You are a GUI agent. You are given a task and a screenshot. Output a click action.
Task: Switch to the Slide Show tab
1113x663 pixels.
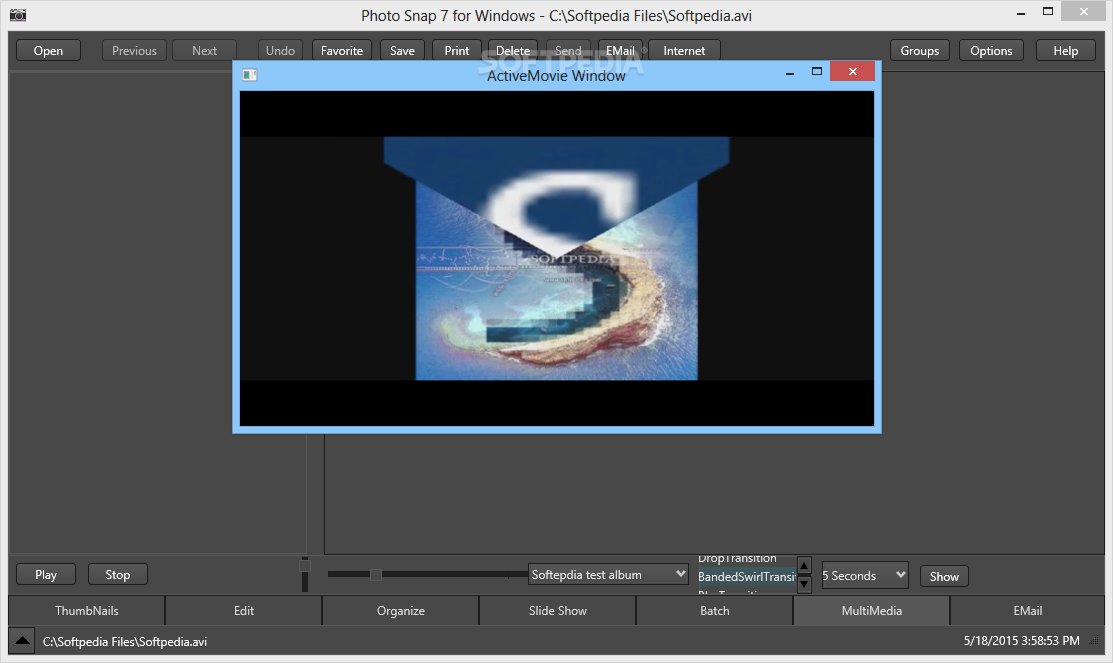click(557, 610)
